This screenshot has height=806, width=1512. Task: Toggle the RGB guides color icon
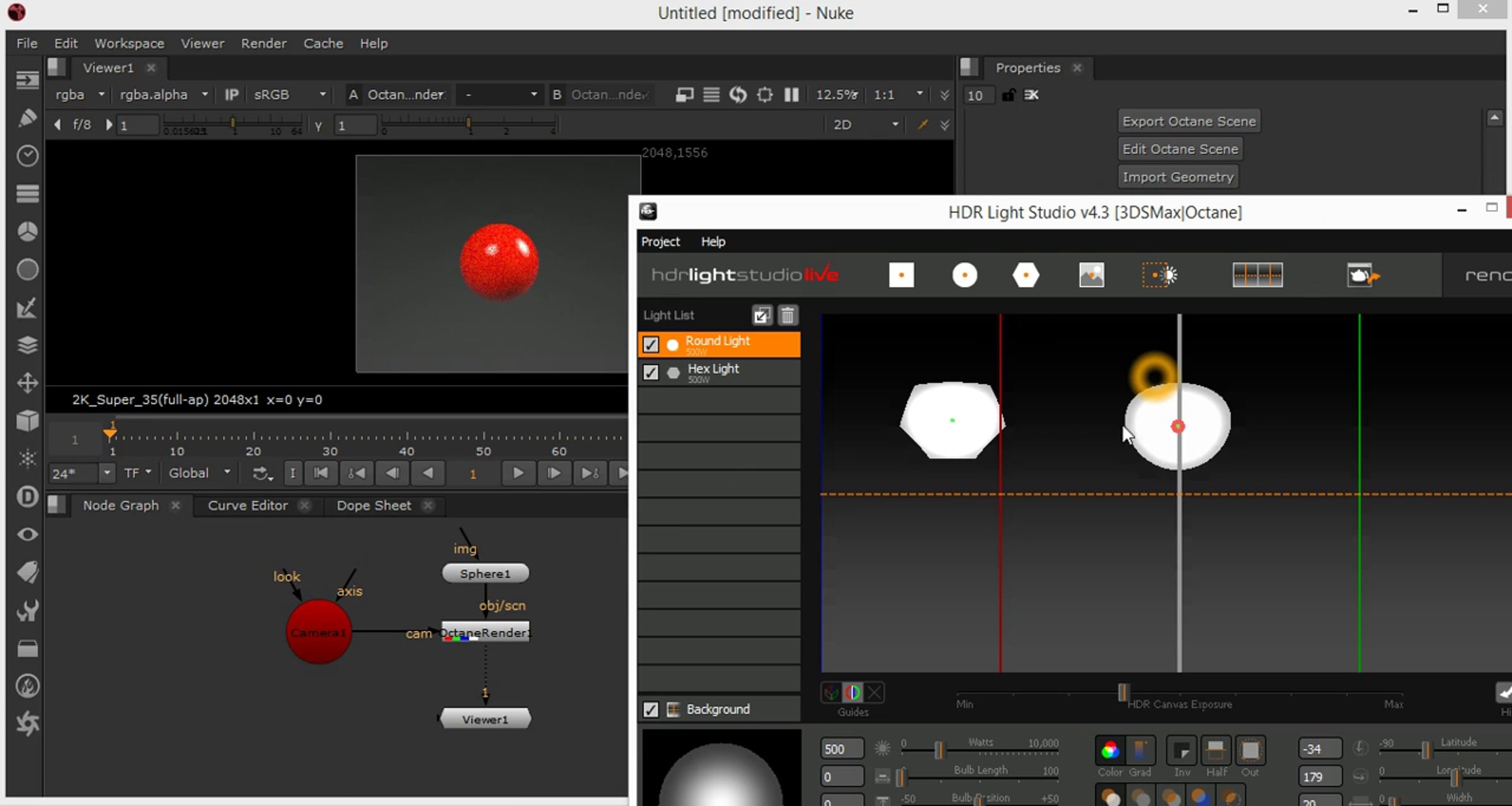(852, 693)
